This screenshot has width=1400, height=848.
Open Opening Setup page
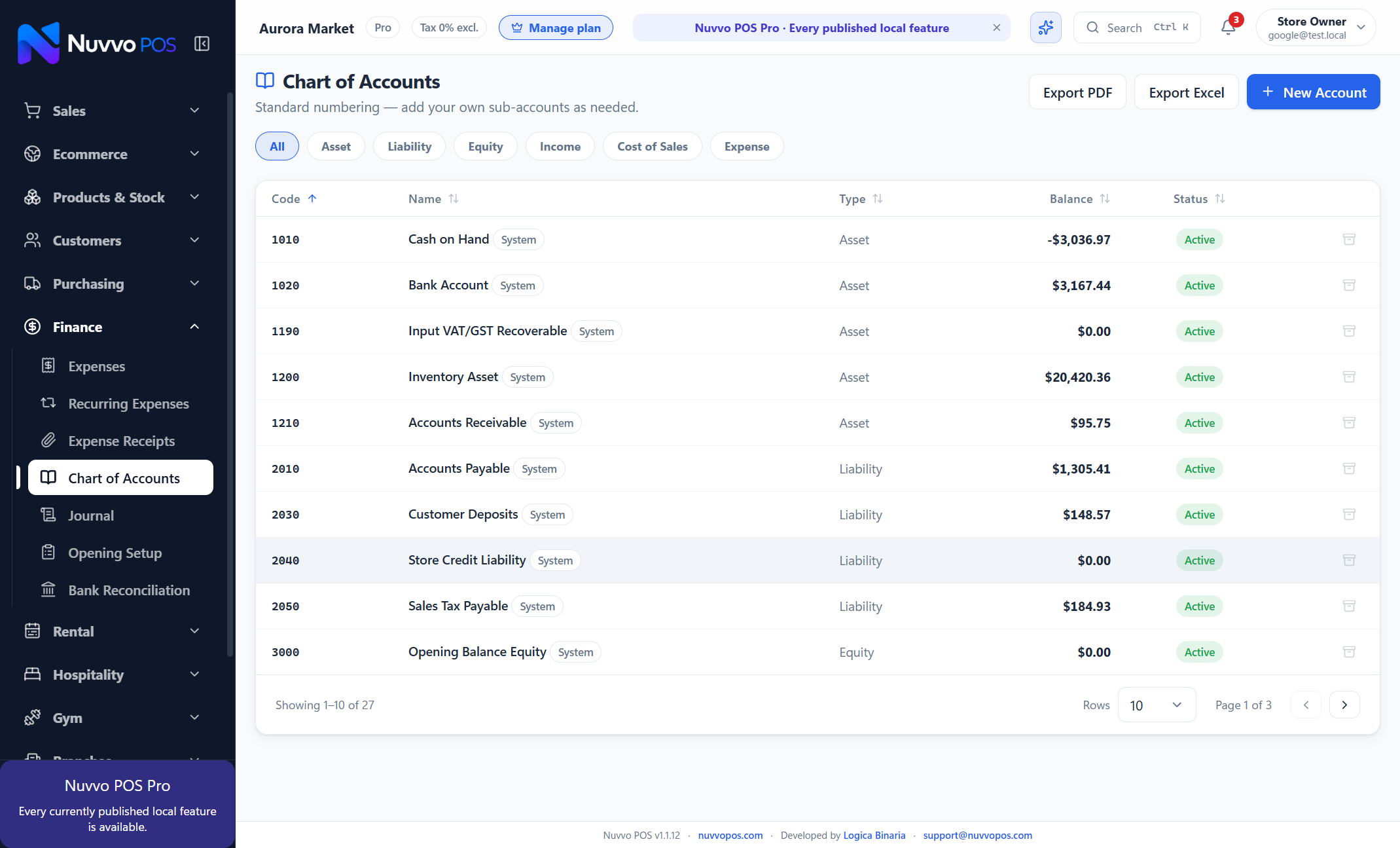[x=120, y=553]
